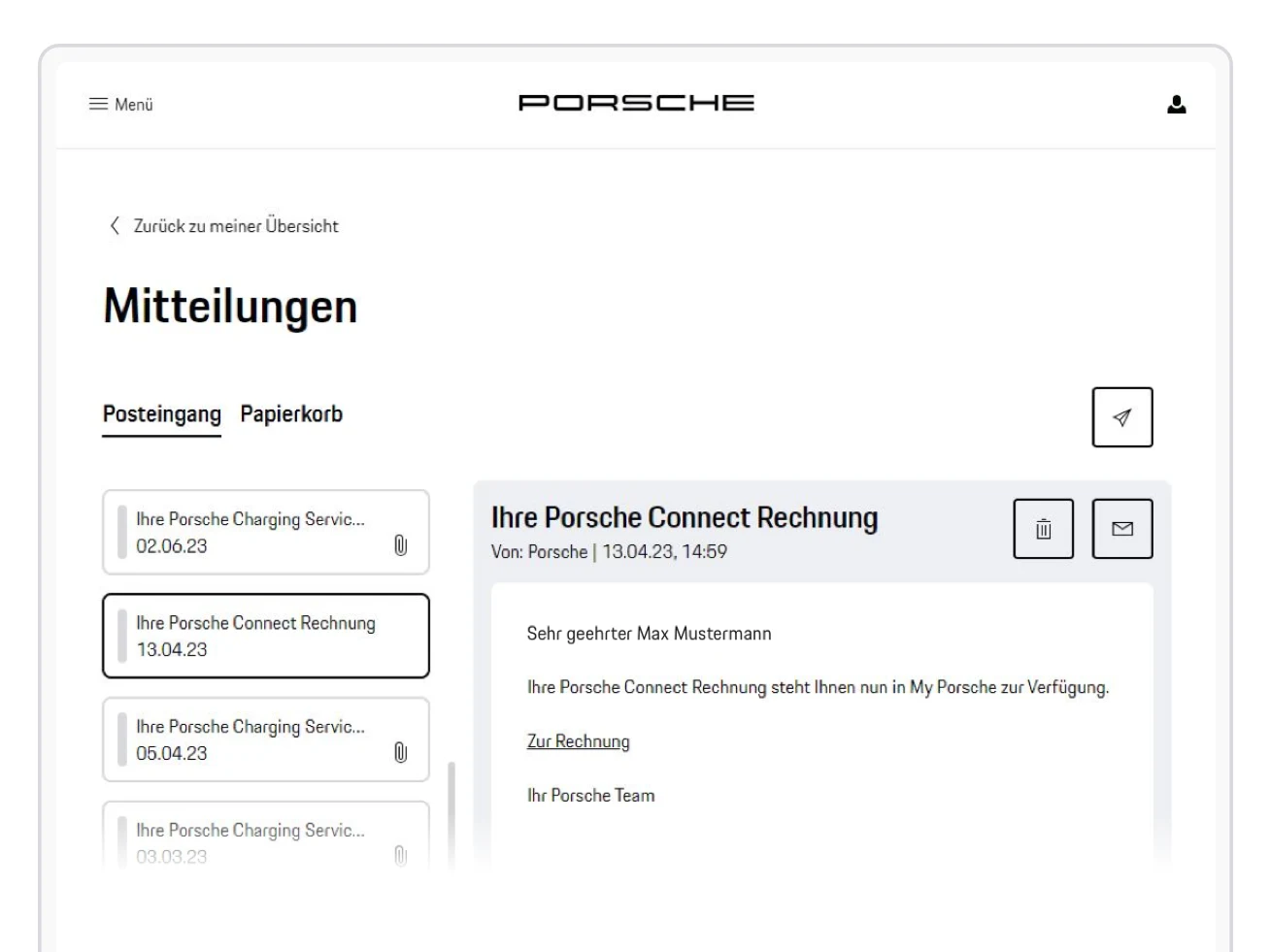The height and width of the screenshot is (952, 1270).
Task: Delete the open message via trash icon
Action: (1043, 530)
